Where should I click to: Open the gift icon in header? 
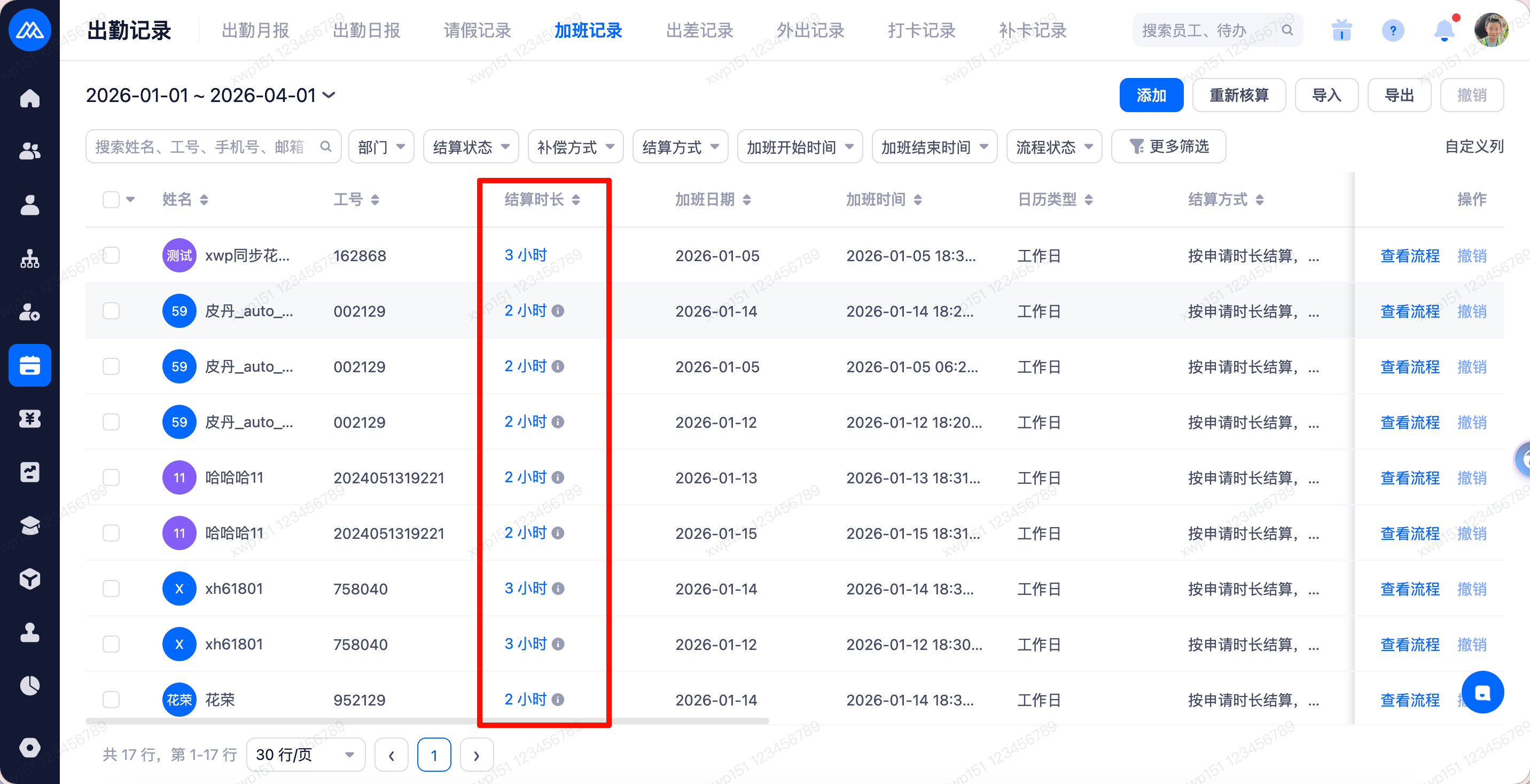[x=1341, y=30]
